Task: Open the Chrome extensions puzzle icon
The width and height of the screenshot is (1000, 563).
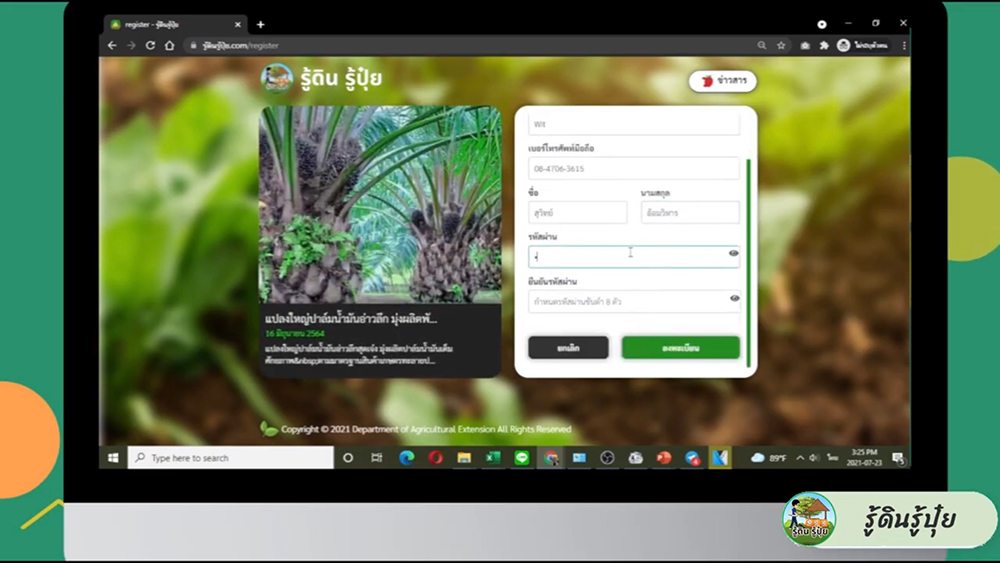Action: 824,45
